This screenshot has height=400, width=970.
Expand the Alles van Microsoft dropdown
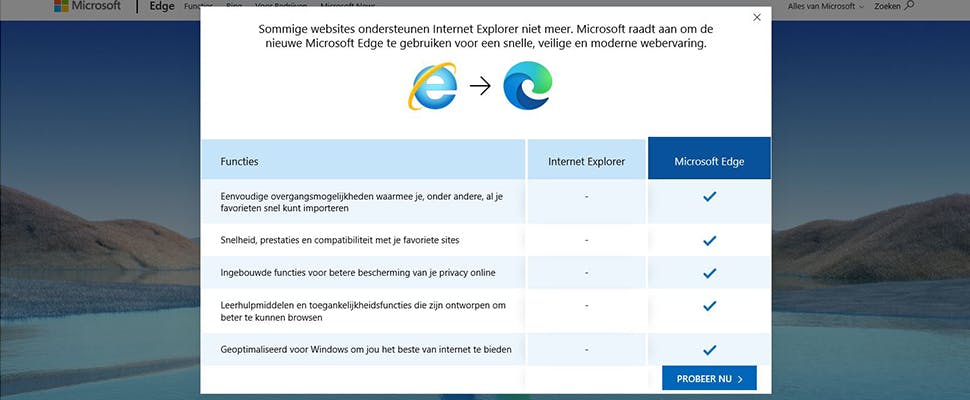tap(826, 6)
